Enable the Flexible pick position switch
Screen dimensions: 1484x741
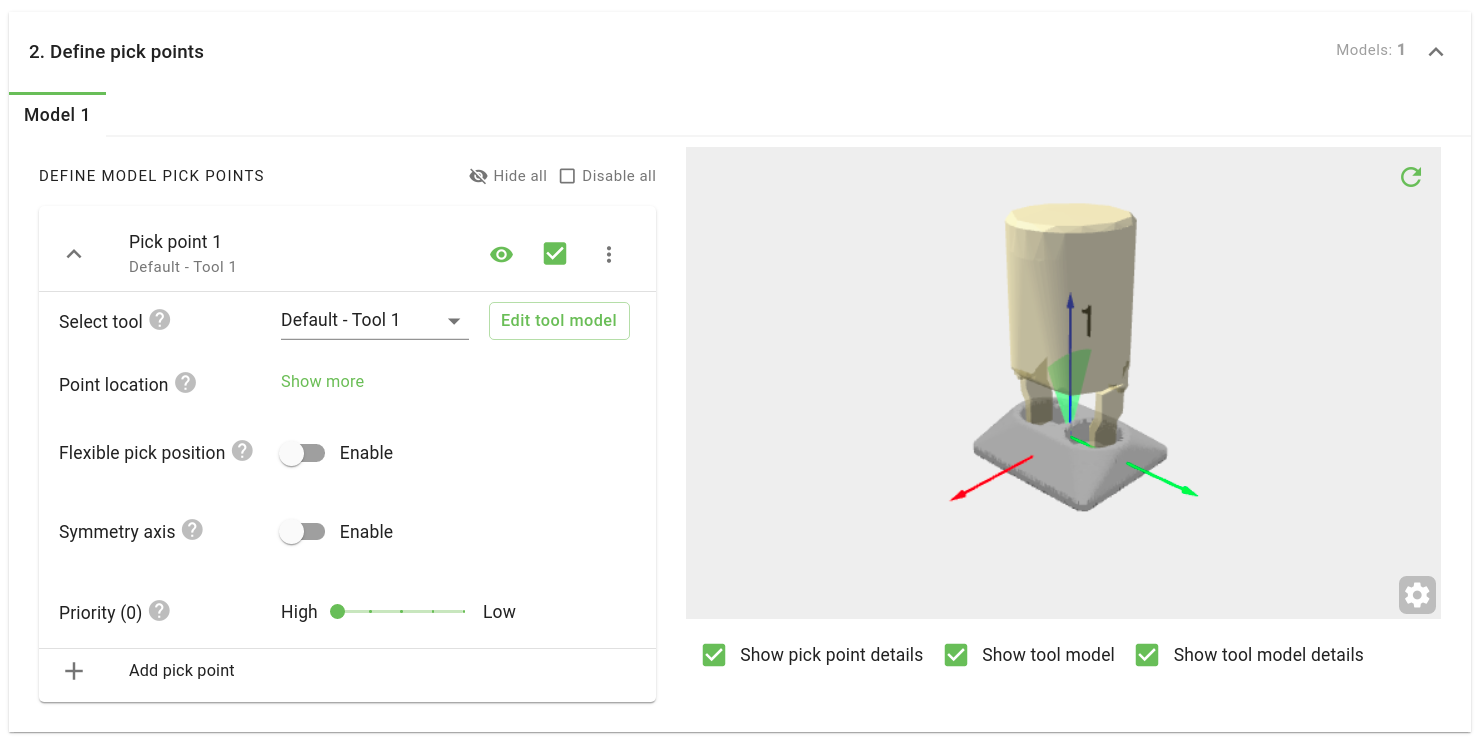(302, 453)
